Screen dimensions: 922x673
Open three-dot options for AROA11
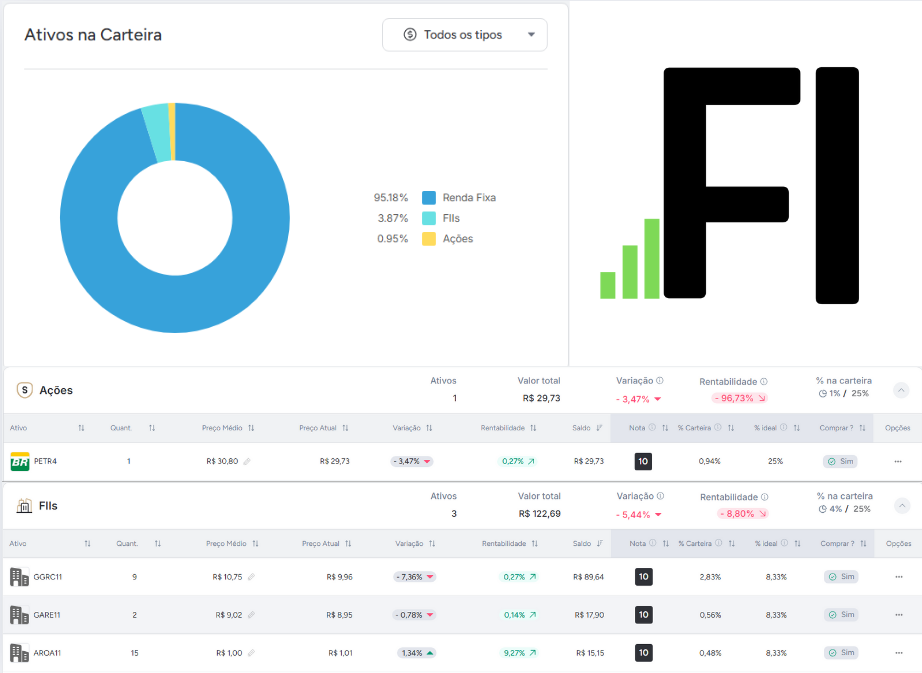point(898,653)
